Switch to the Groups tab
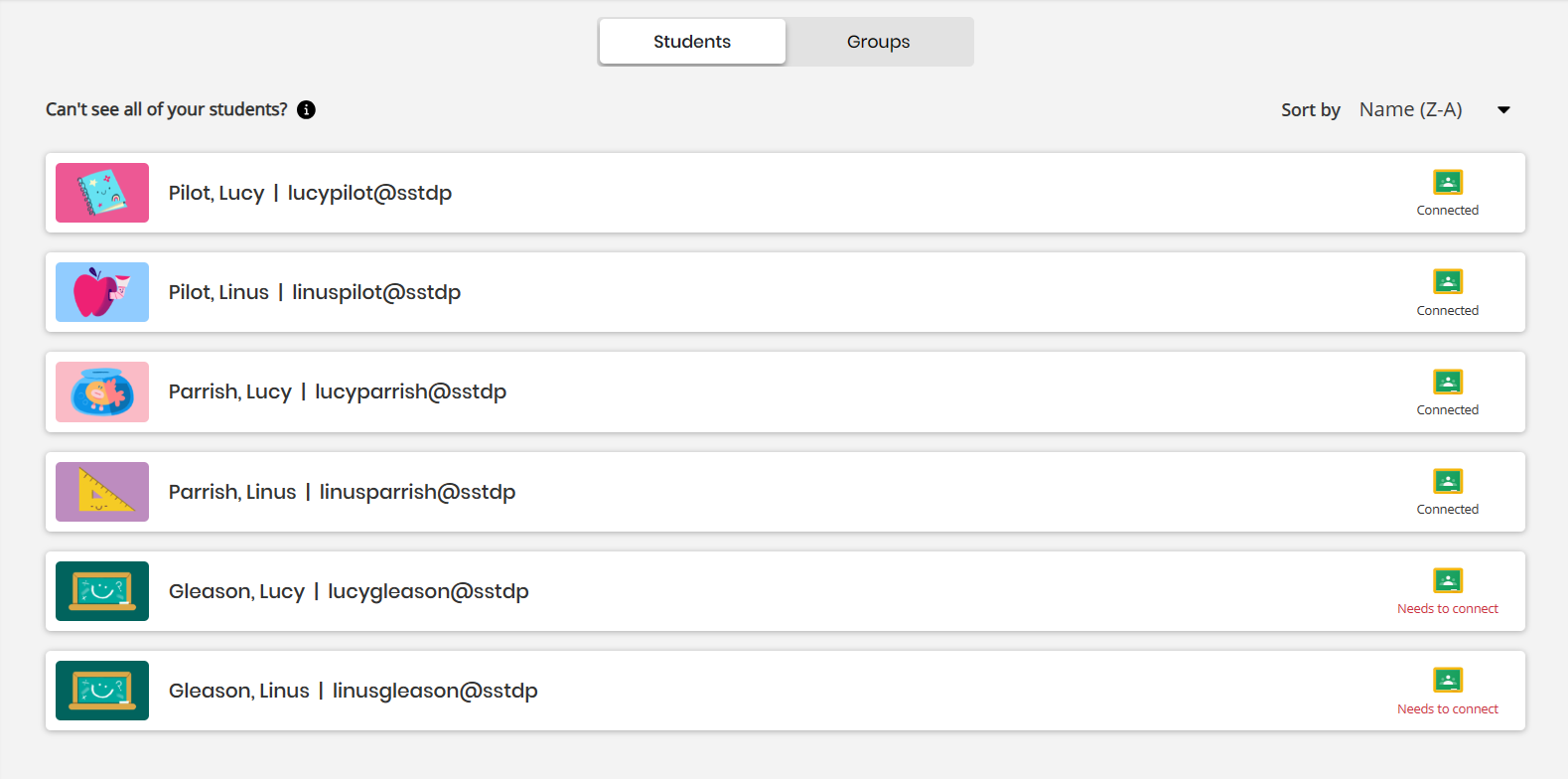The width and height of the screenshot is (1568, 779). pyautogui.click(x=879, y=42)
